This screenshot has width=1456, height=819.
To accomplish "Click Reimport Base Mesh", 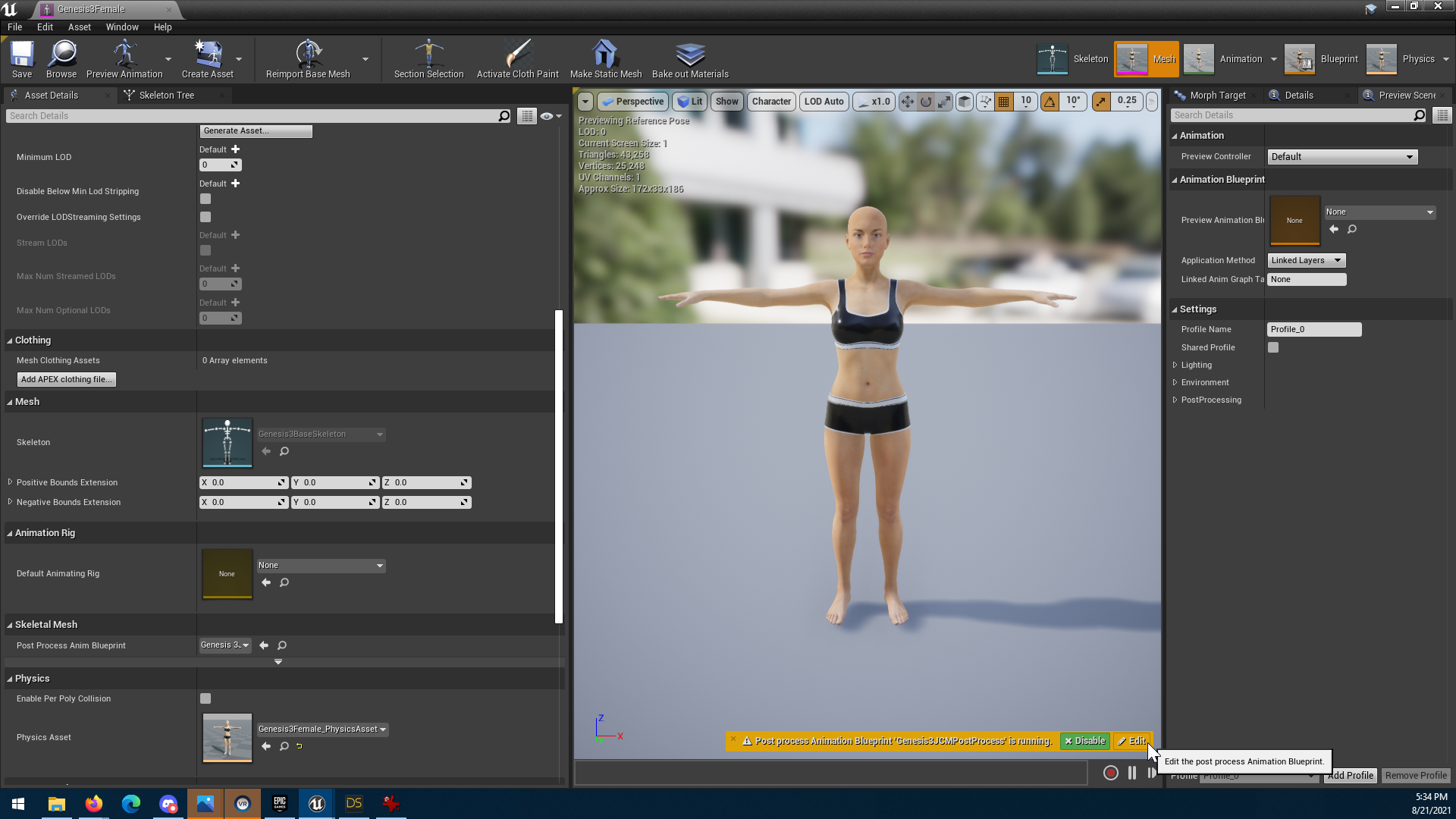I will (x=308, y=58).
